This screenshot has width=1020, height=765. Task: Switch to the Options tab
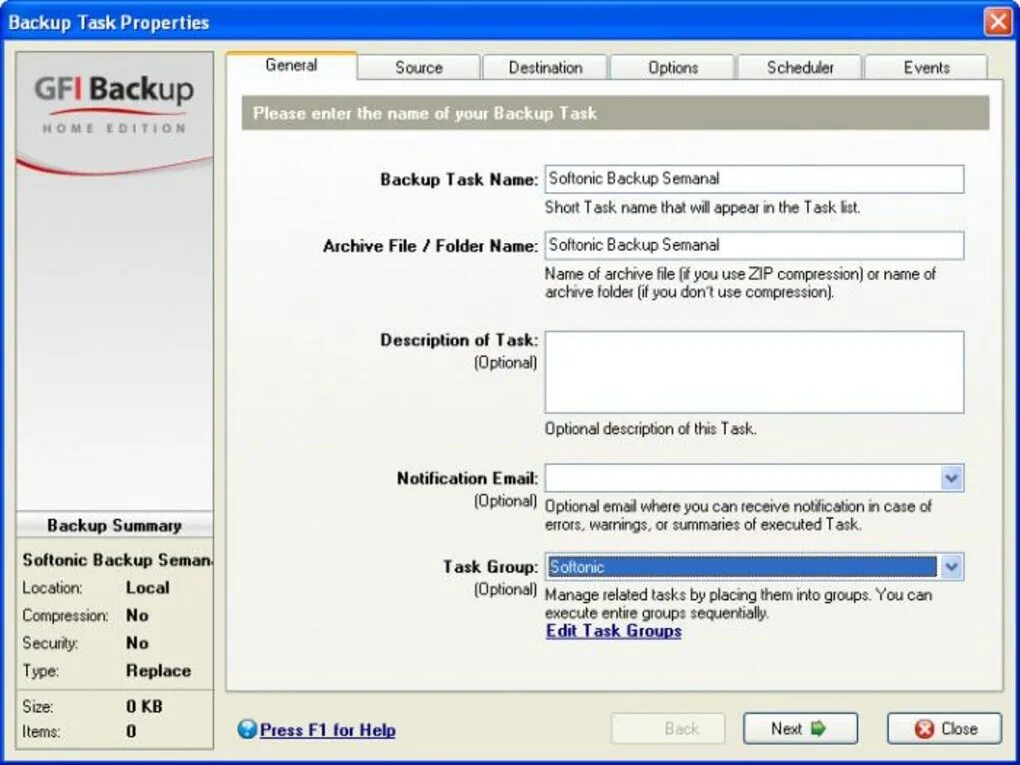(673, 68)
